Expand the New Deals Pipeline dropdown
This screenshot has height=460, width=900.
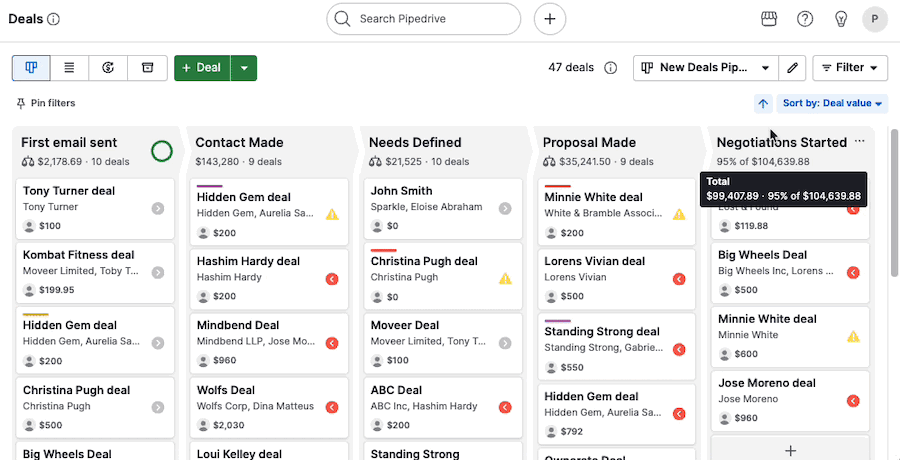(x=706, y=68)
